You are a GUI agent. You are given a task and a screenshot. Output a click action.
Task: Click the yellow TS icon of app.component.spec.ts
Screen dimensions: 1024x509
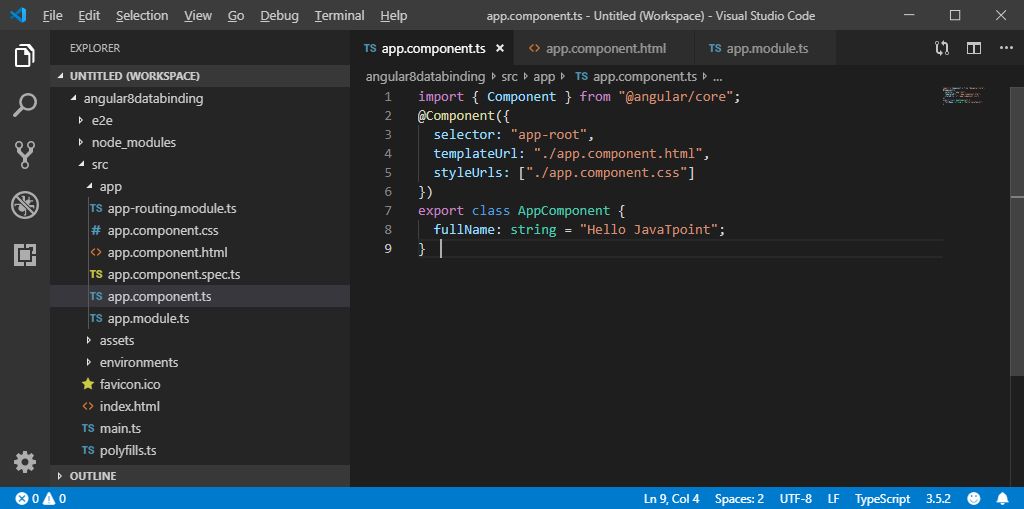96,274
